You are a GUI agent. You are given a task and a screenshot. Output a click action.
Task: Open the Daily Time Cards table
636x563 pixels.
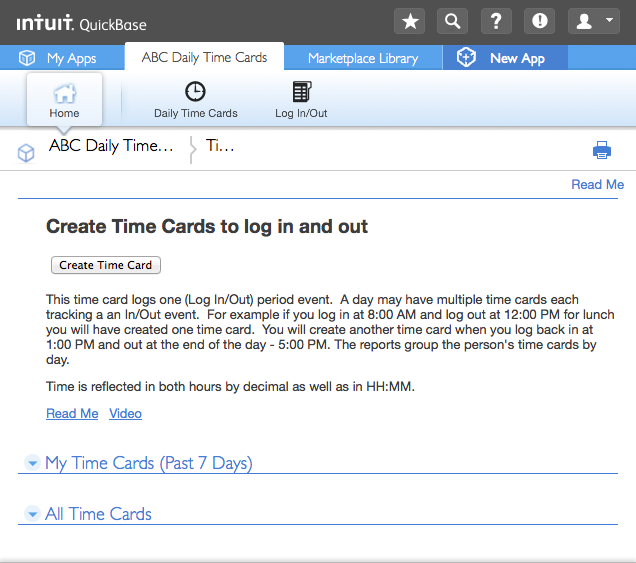point(196,100)
